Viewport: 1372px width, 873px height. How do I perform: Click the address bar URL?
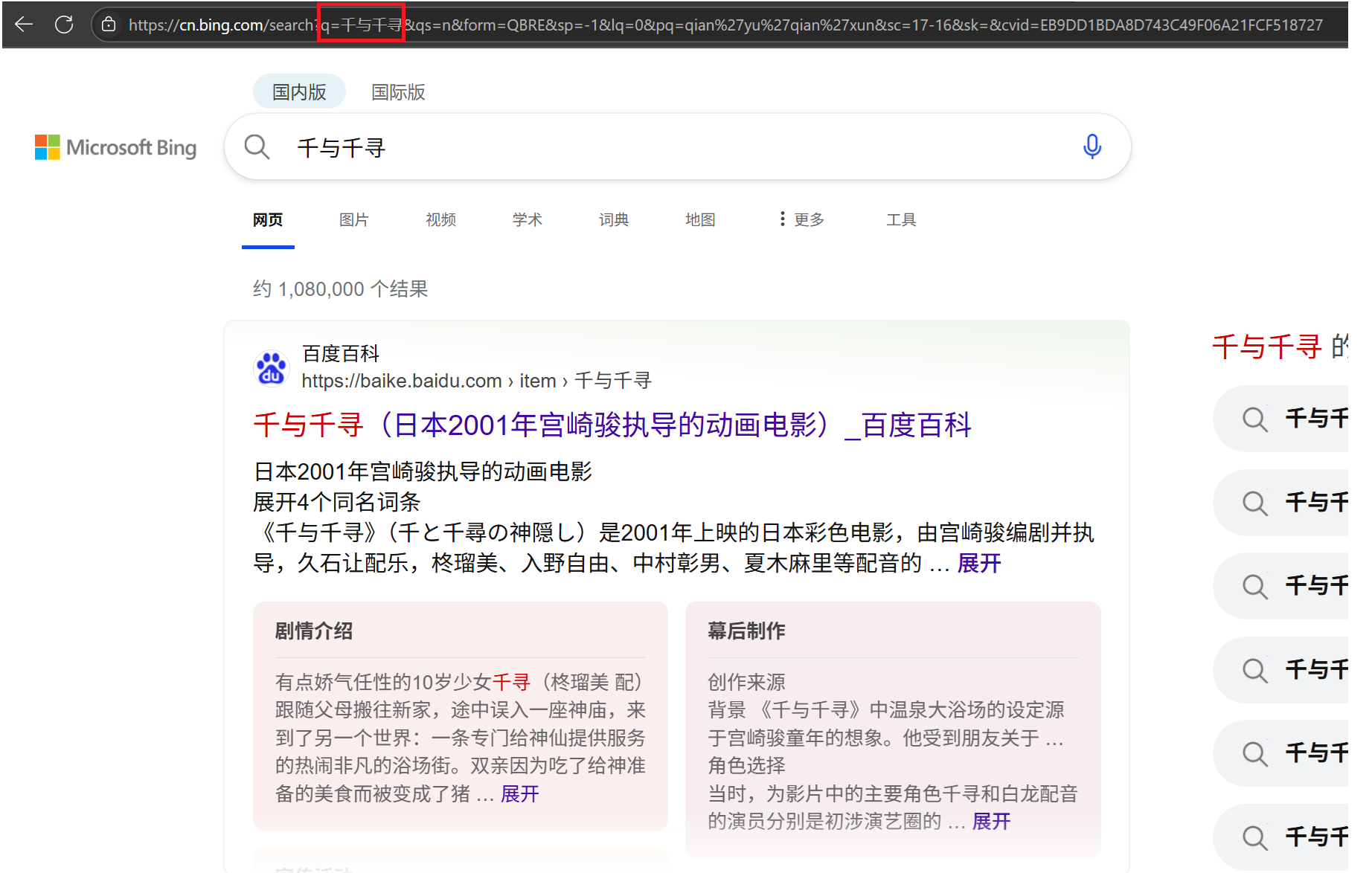click(725, 25)
